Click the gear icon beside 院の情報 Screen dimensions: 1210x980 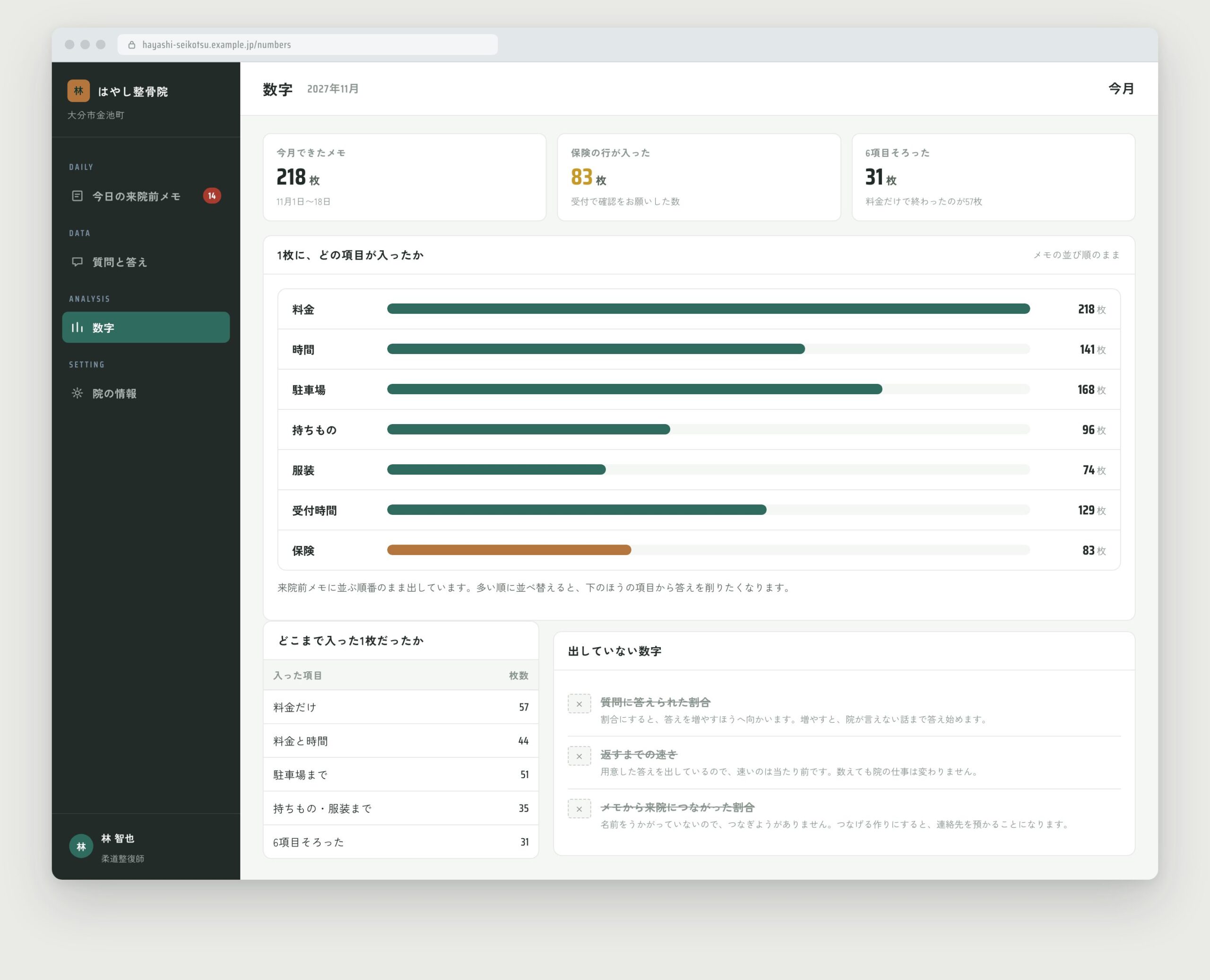(78, 393)
